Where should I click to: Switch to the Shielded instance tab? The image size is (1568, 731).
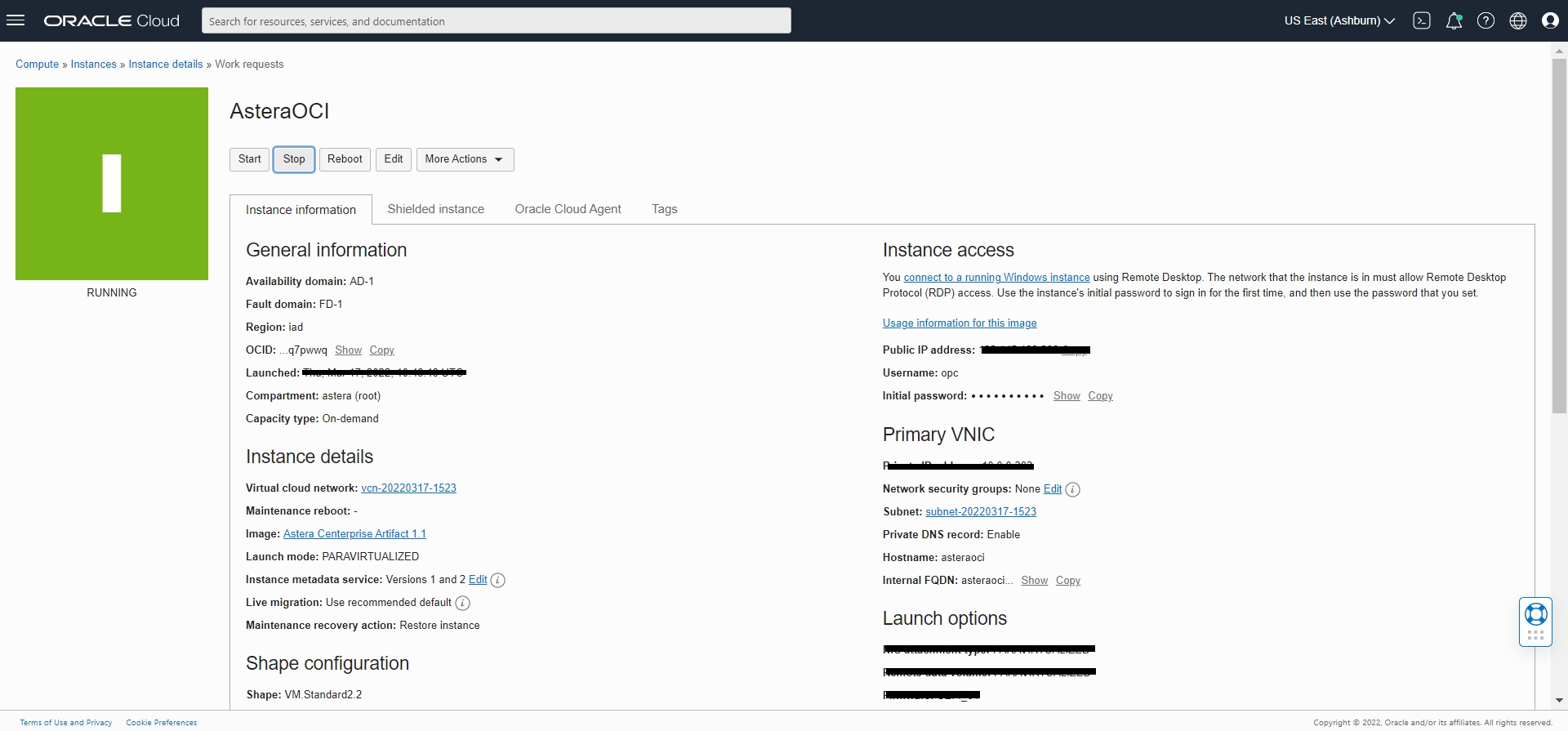click(x=435, y=209)
